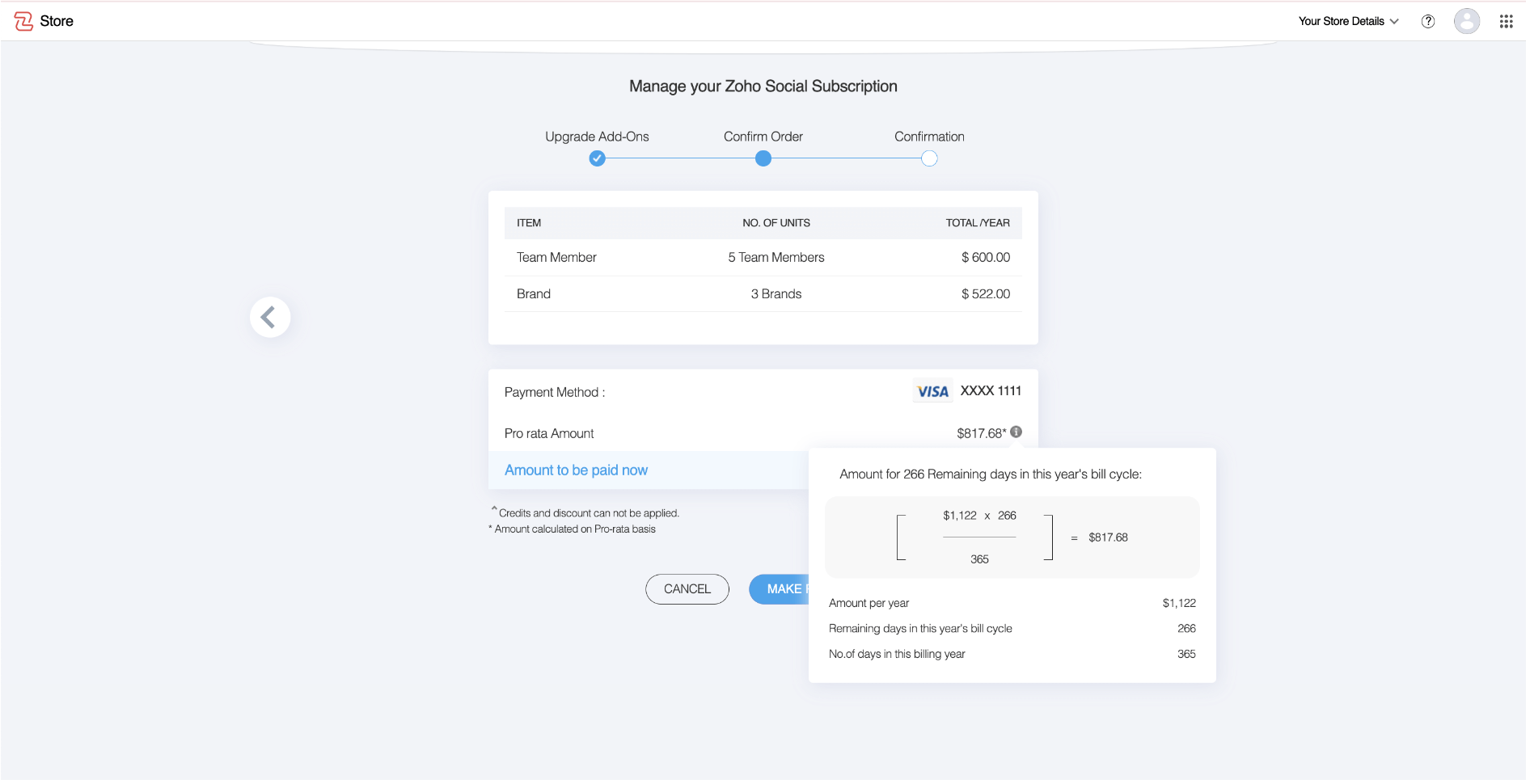Click the Make Payment button
The image size is (1530, 784).
[780, 589]
